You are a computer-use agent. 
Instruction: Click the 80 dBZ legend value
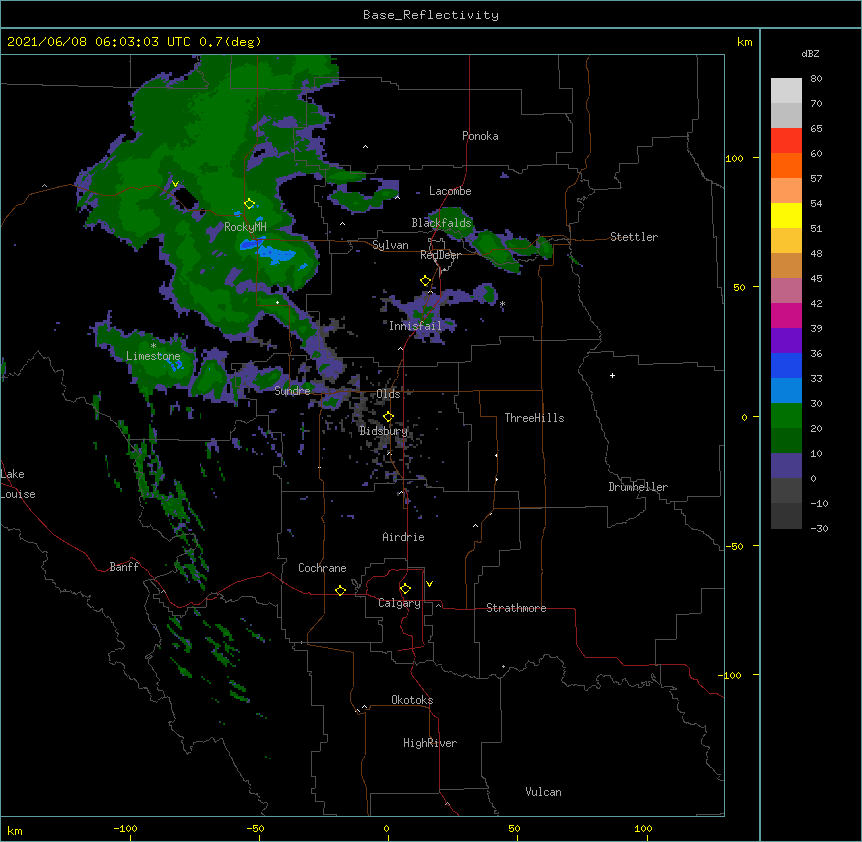pyautogui.click(x=816, y=79)
